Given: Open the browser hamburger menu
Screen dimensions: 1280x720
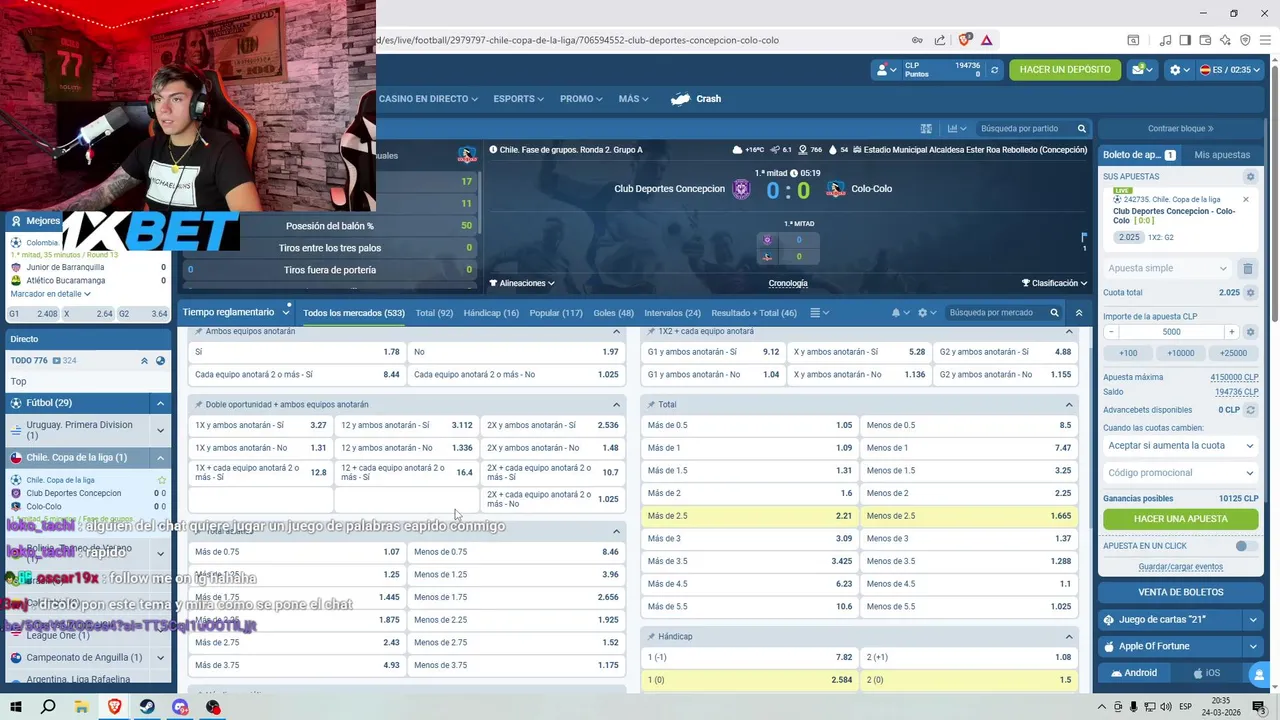Looking at the screenshot, I should (1265, 40).
